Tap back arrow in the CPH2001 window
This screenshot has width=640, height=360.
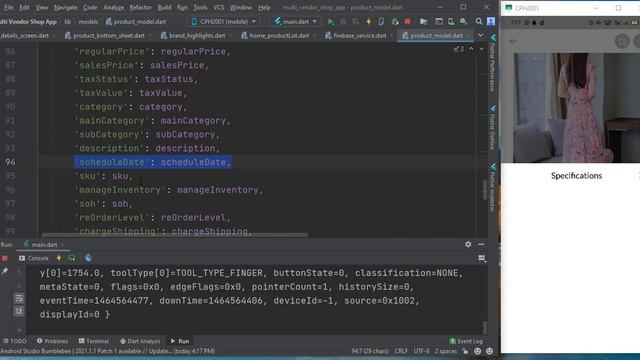coord(513,41)
